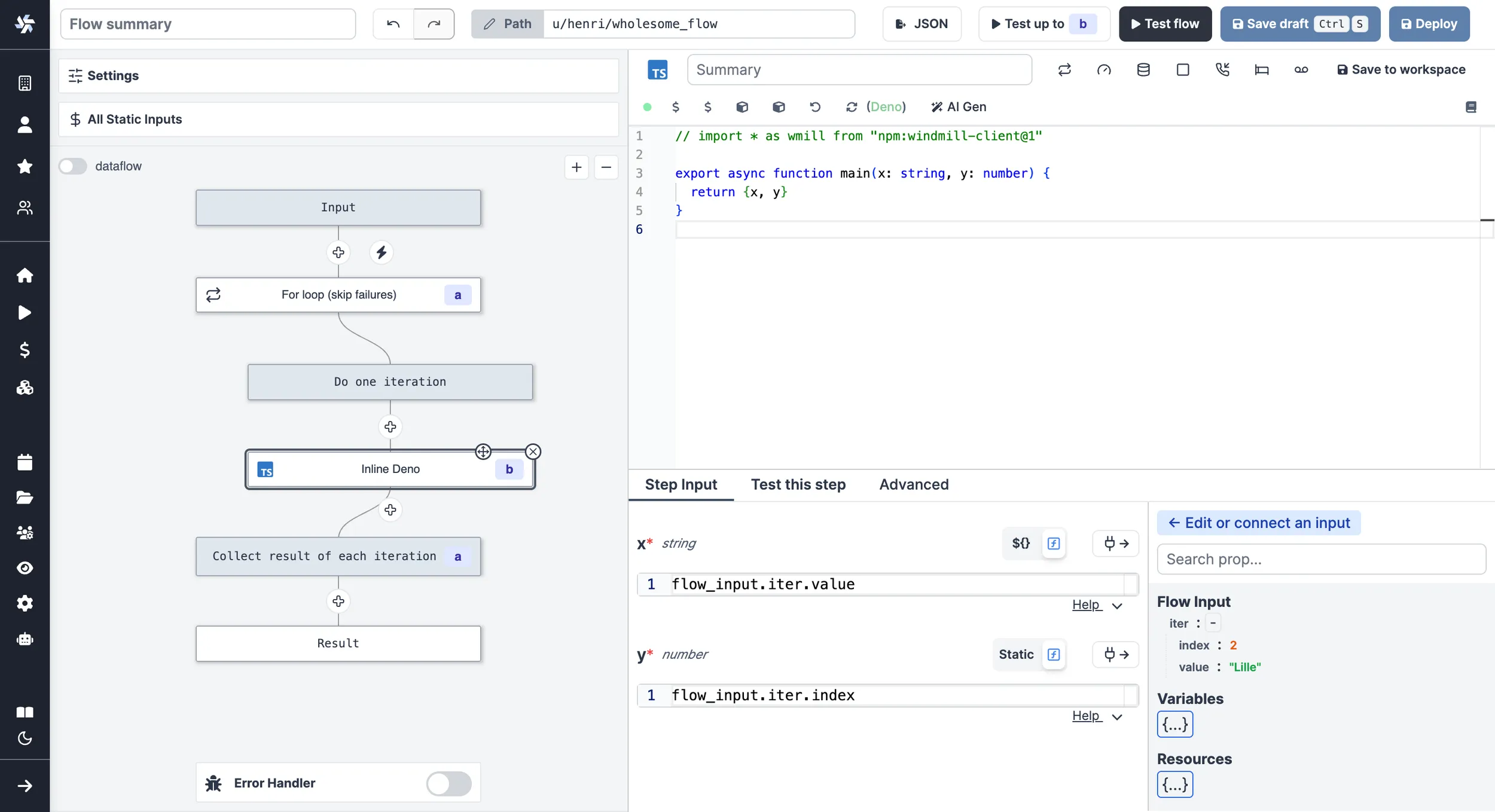Click the Deno runtime indicator icon
This screenshot has width=1495, height=812.
click(885, 107)
